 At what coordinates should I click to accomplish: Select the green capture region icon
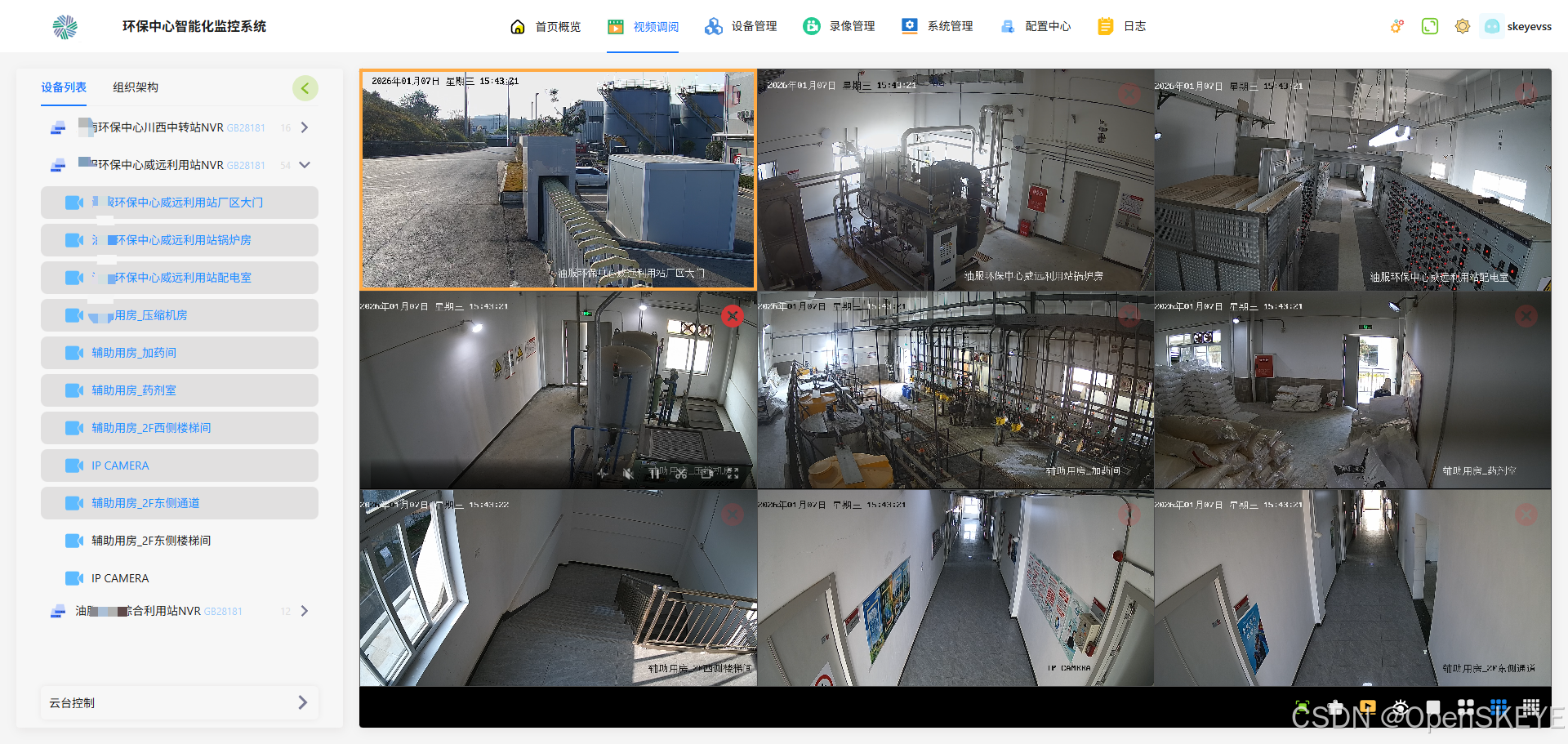tap(1302, 706)
